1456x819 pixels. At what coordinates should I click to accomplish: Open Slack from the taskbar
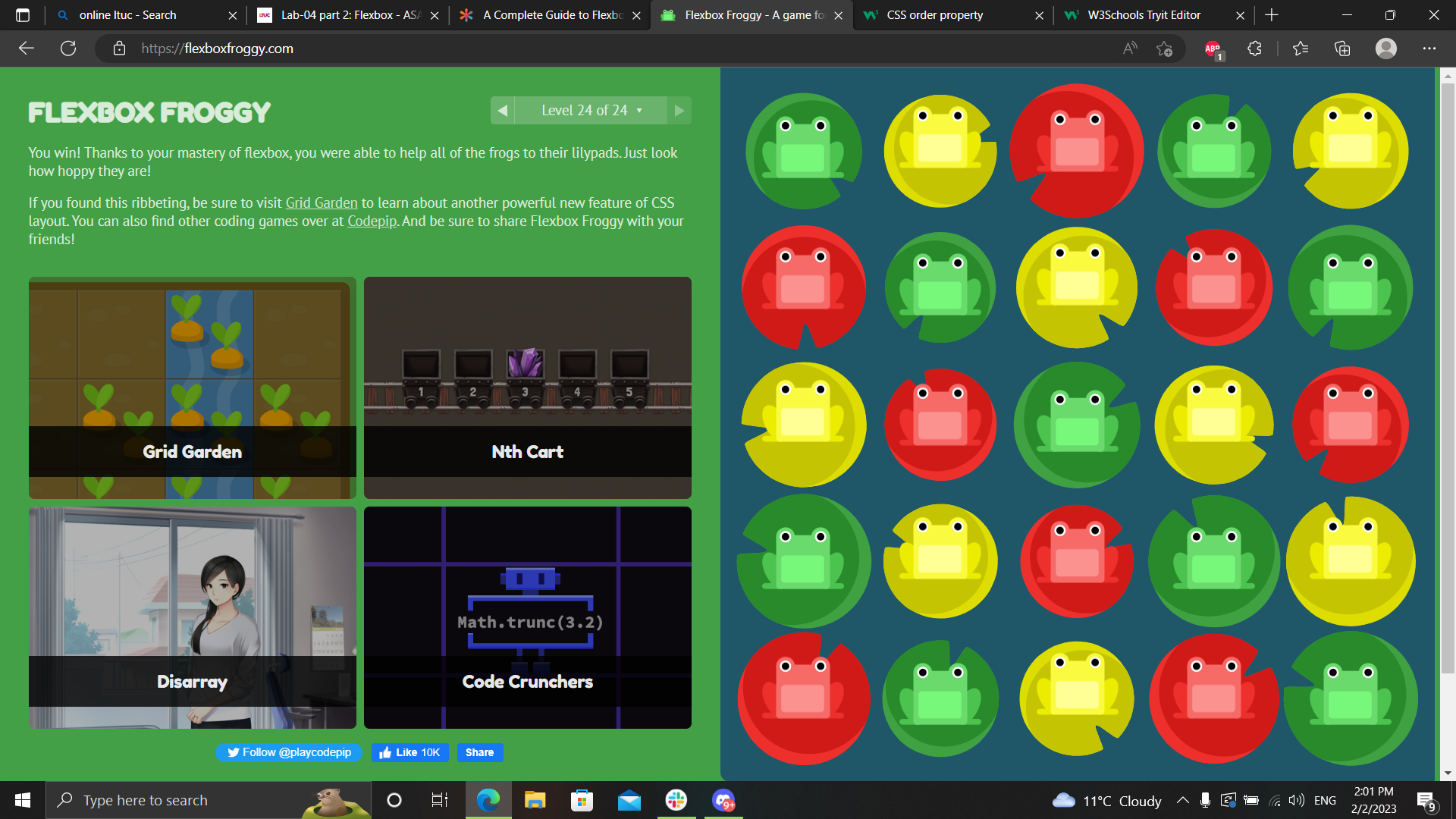tap(676, 800)
